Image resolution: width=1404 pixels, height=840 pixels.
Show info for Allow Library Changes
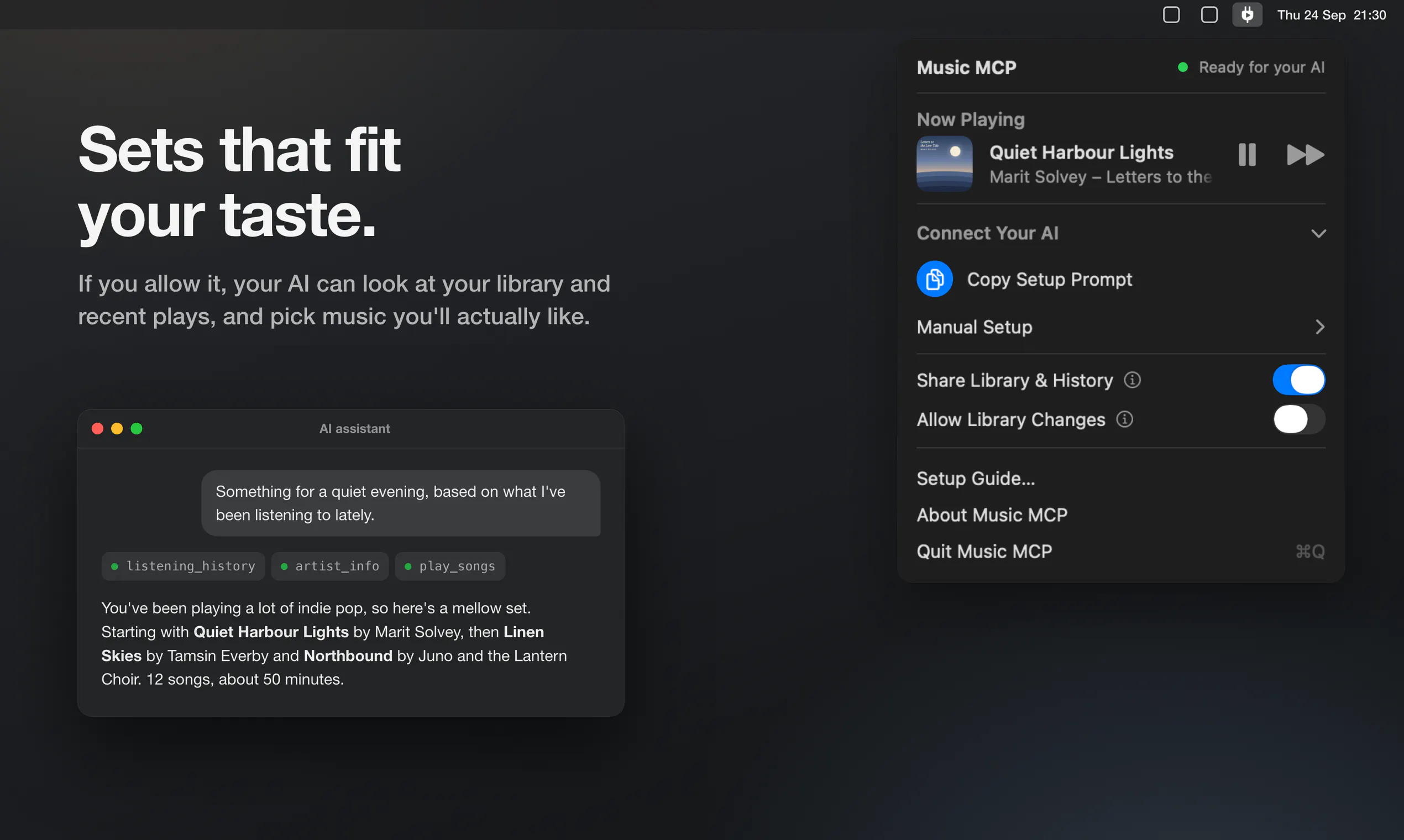[1124, 419]
